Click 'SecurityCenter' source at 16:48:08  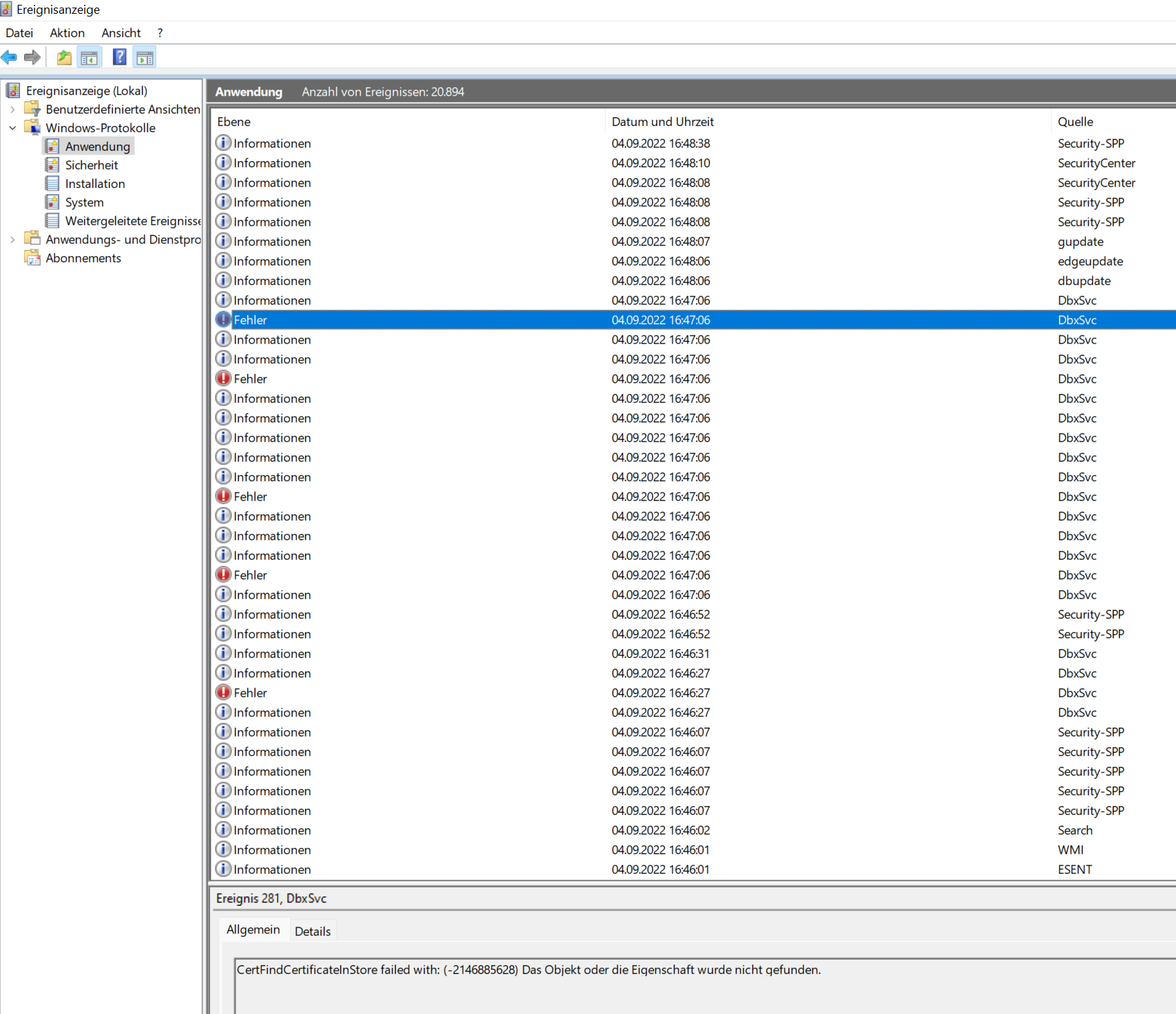coord(1096,182)
